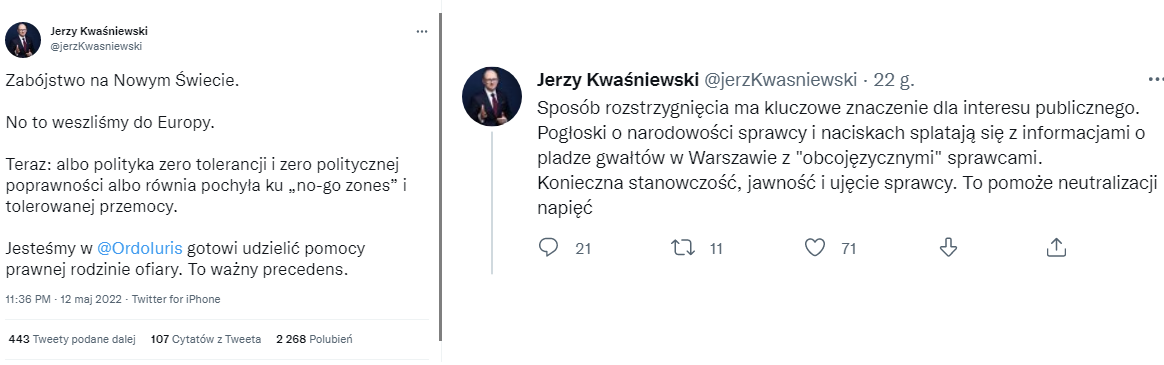The height and width of the screenshot is (365, 1164).
Task: Click the share icon under the right tweet
Action: pos(1056,247)
